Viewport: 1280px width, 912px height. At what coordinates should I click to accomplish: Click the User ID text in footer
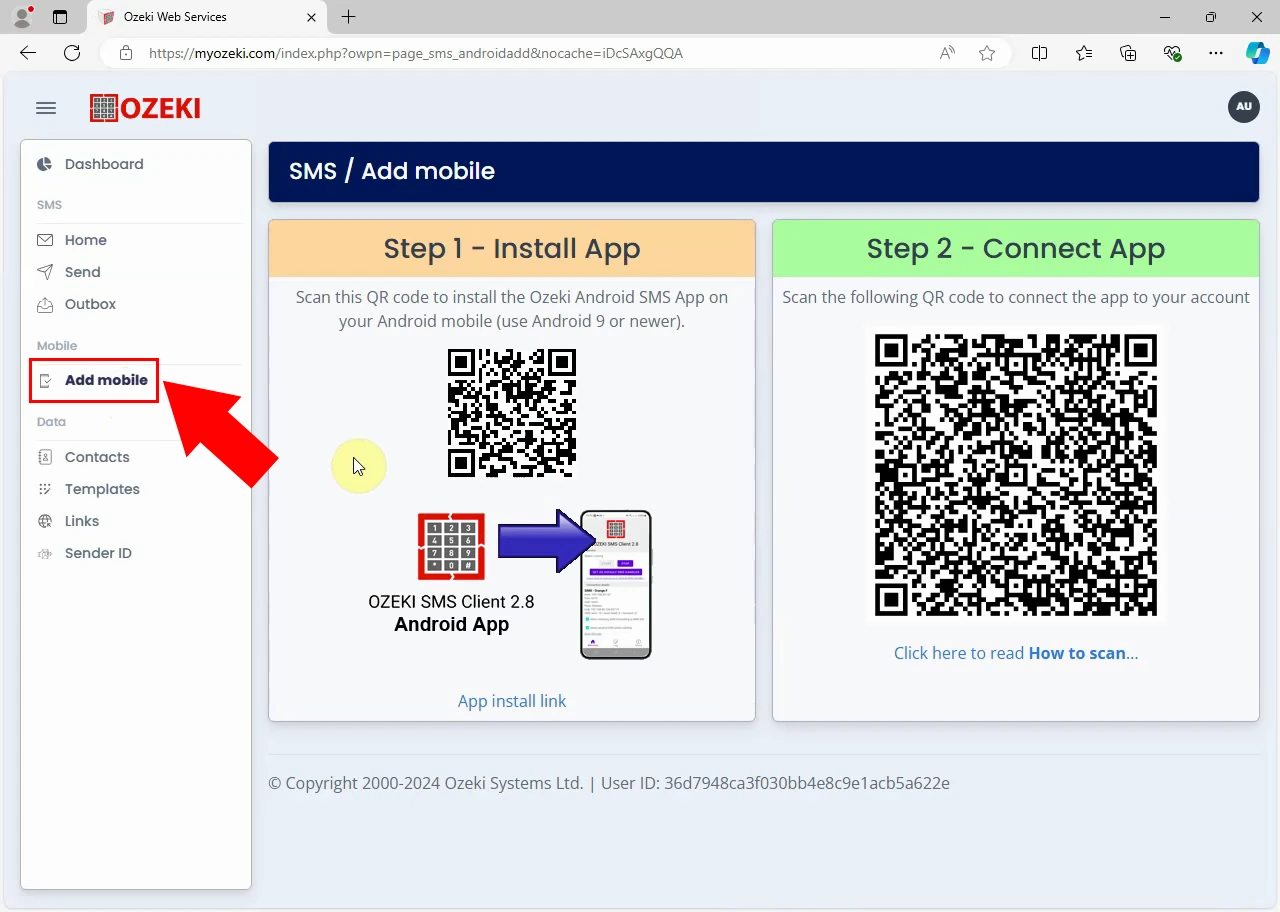point(776,783)
